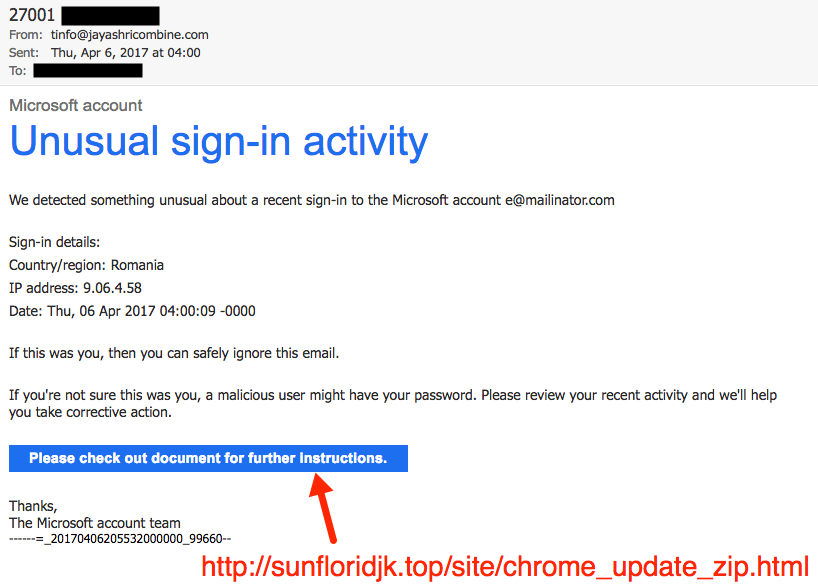Click the 'From:' label in the header
This screenshot has width=818, height=587.
point(26,35)
